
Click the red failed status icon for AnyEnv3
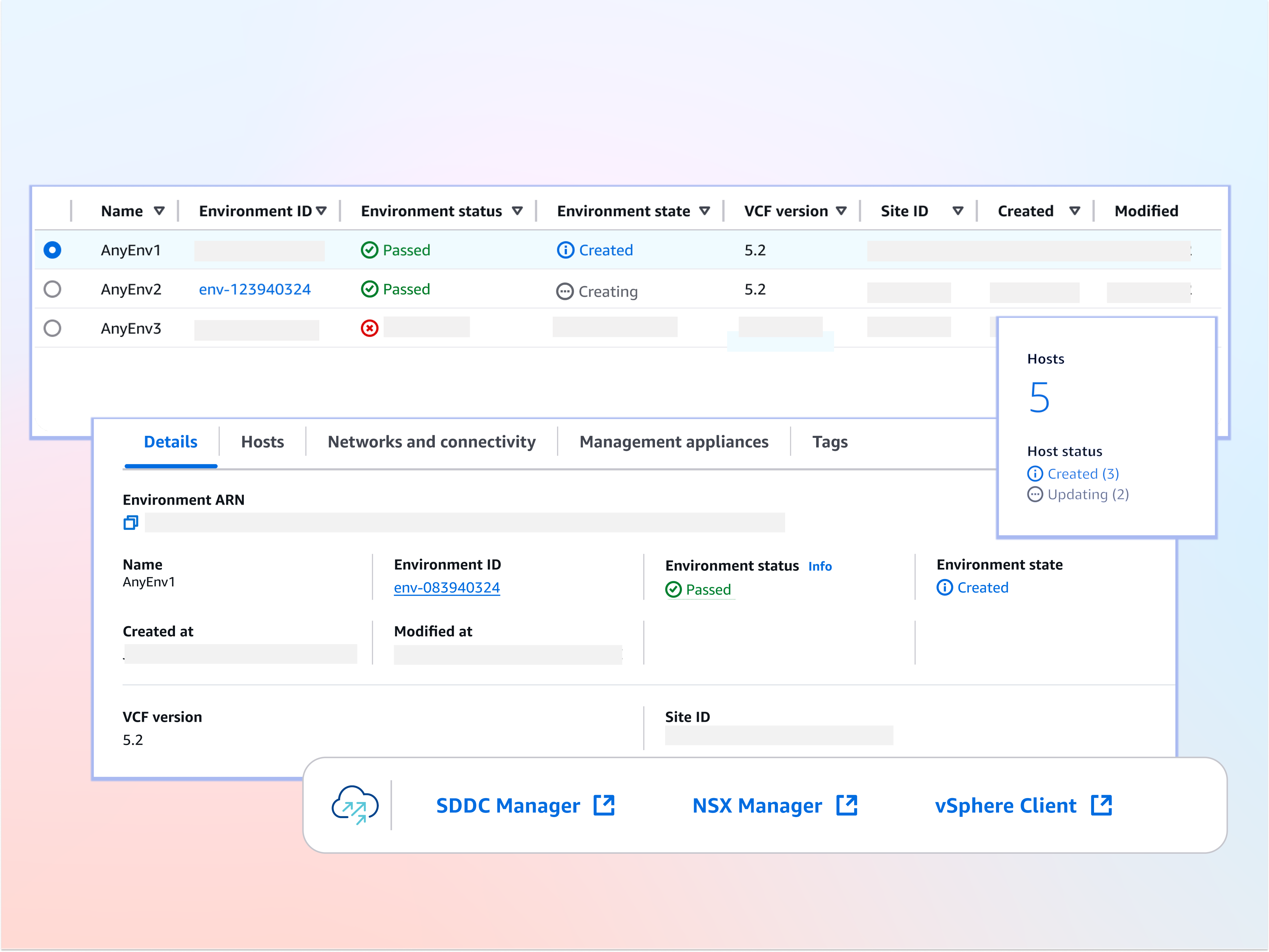click(x=370, y=328)
